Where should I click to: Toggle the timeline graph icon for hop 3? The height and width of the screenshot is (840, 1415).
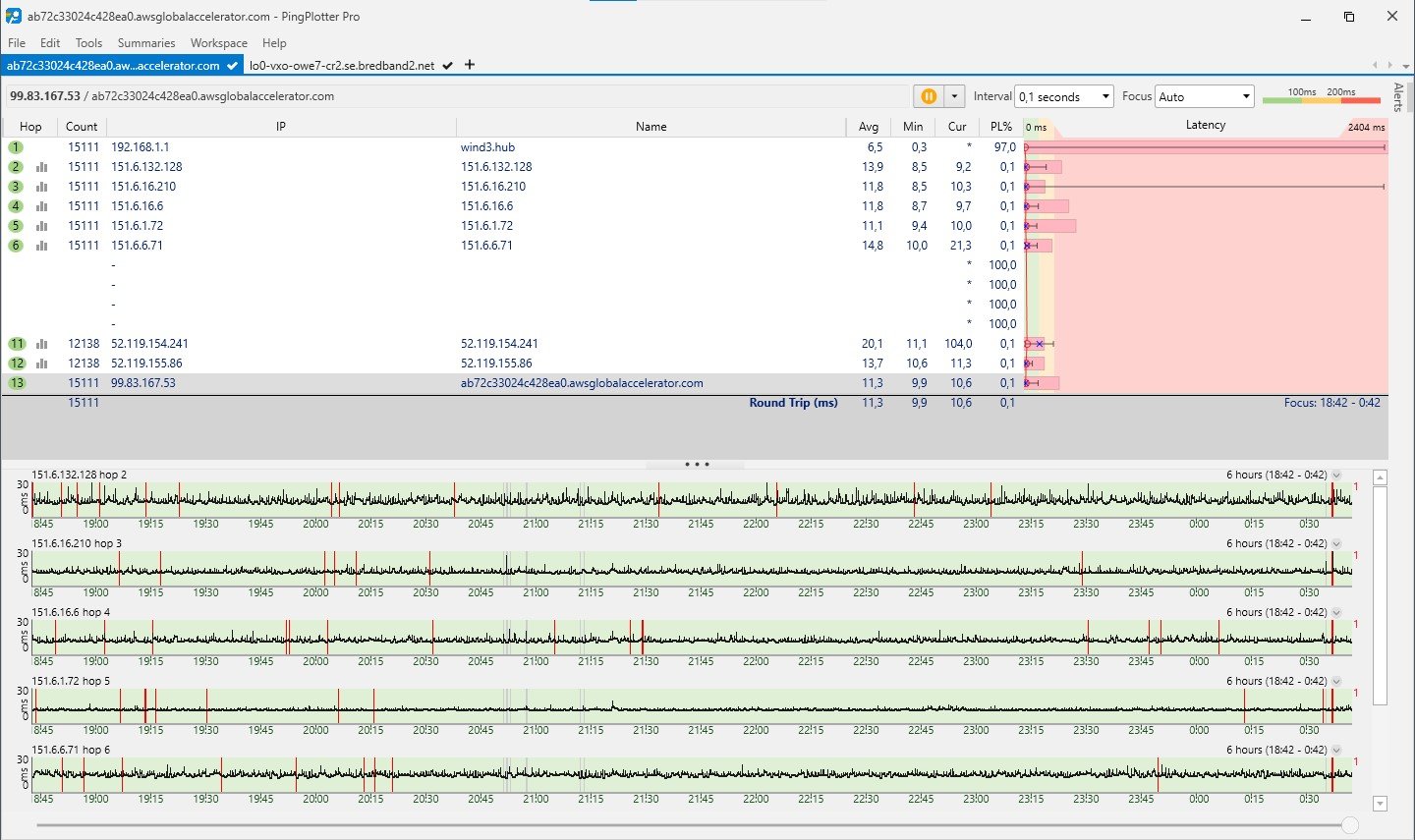(x=41, y=187)
